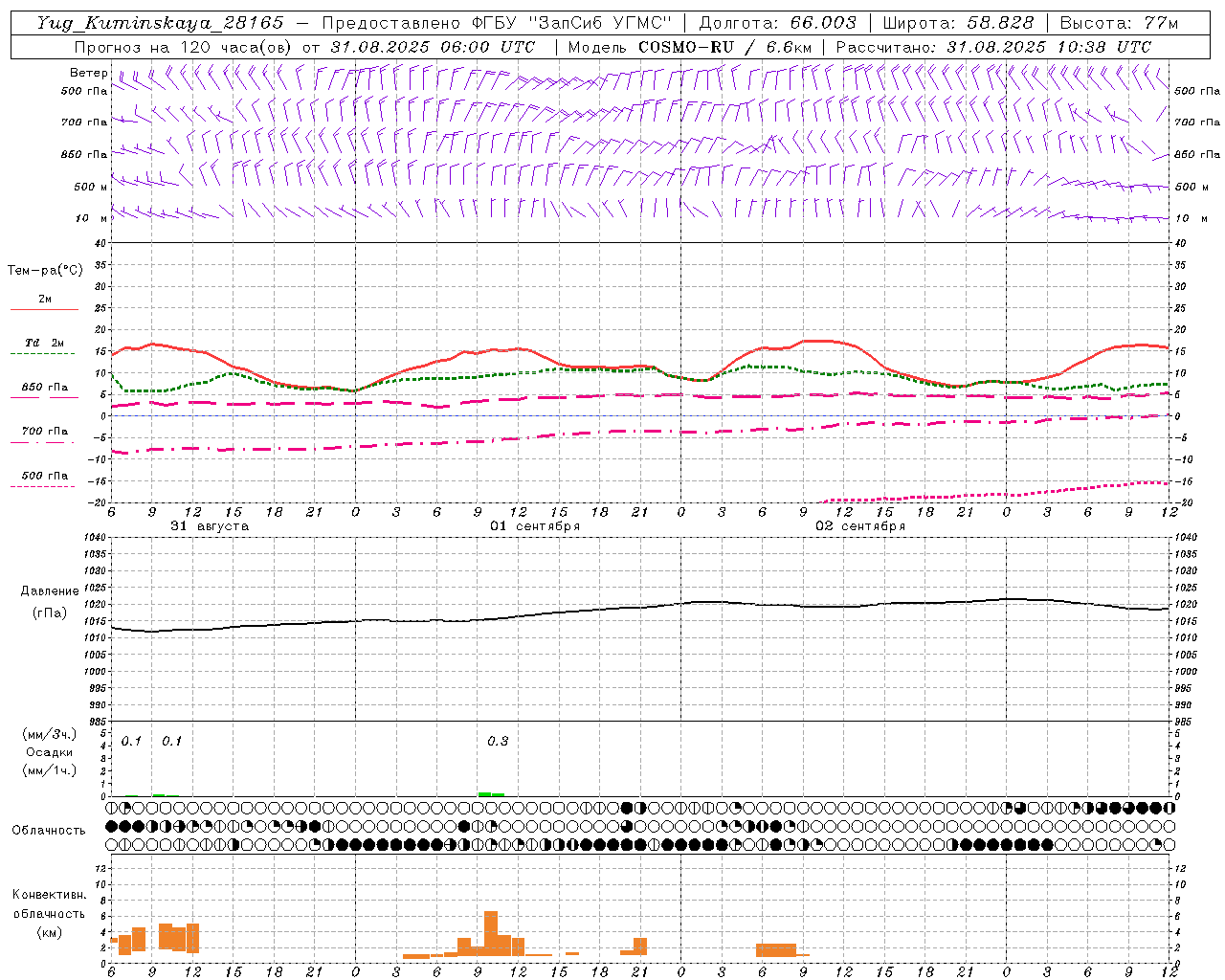The image size is (1225, 980).
Task: Click the Давление panel label
Action: 50,591
